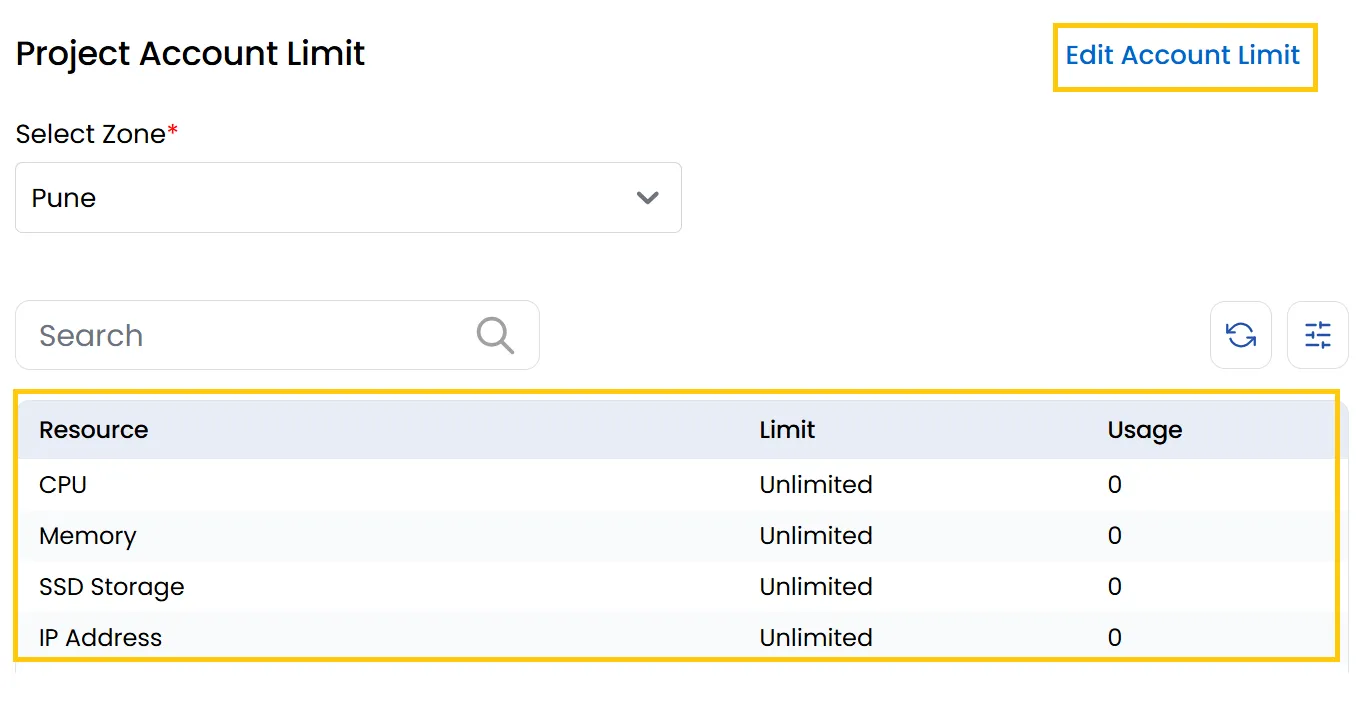Open the Edit Account Limit link
The image size is (1364, 704).
[x=1183, y=55]
